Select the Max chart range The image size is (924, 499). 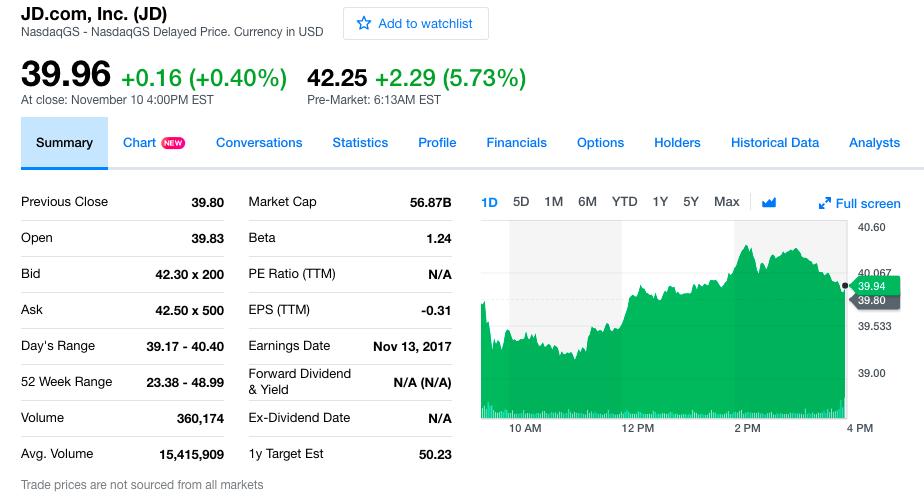727,202
